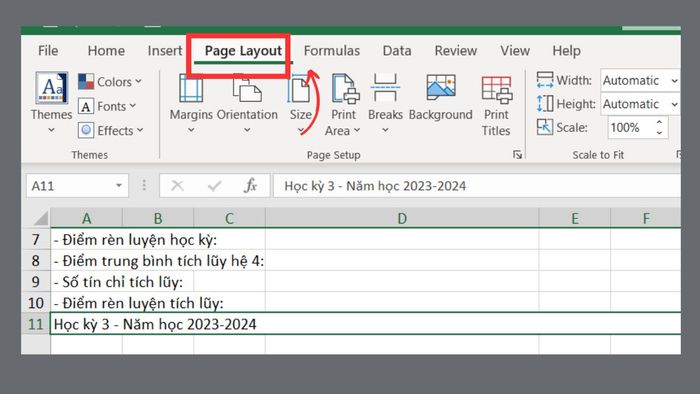
Task: Switch to the Review tab
Action: tap(456, 50)
